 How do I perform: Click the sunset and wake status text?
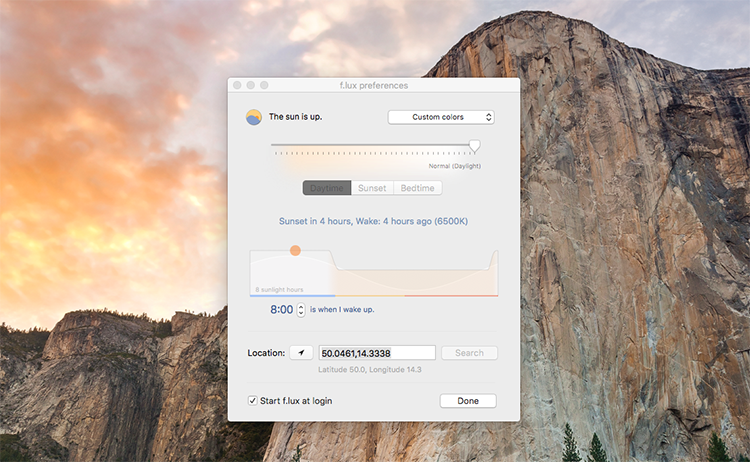(373, 222)
